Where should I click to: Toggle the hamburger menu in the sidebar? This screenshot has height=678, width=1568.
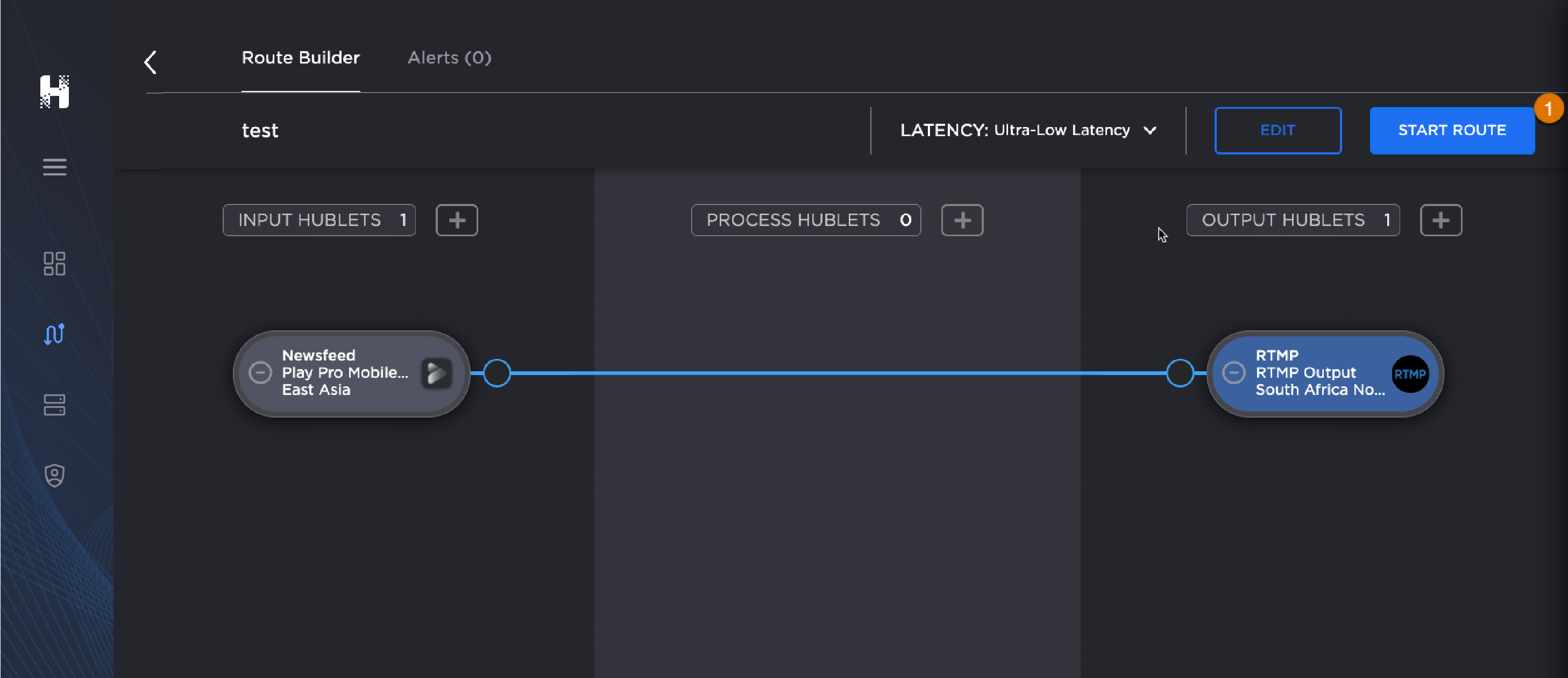click(x=54, y=167)
